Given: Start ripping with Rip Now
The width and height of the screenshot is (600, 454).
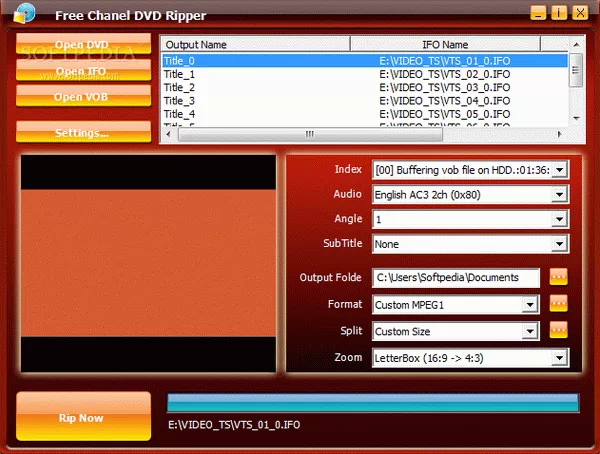Looking at the screenshot, I should pyautogui.click(x=83, y=418).
